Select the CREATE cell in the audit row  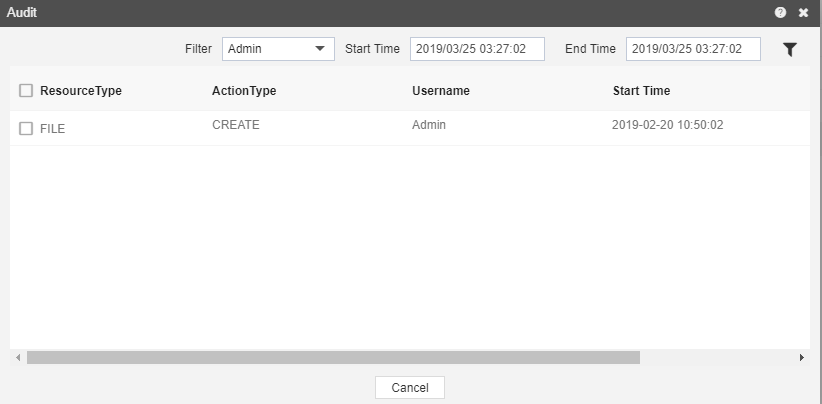[x=236, y=125]
